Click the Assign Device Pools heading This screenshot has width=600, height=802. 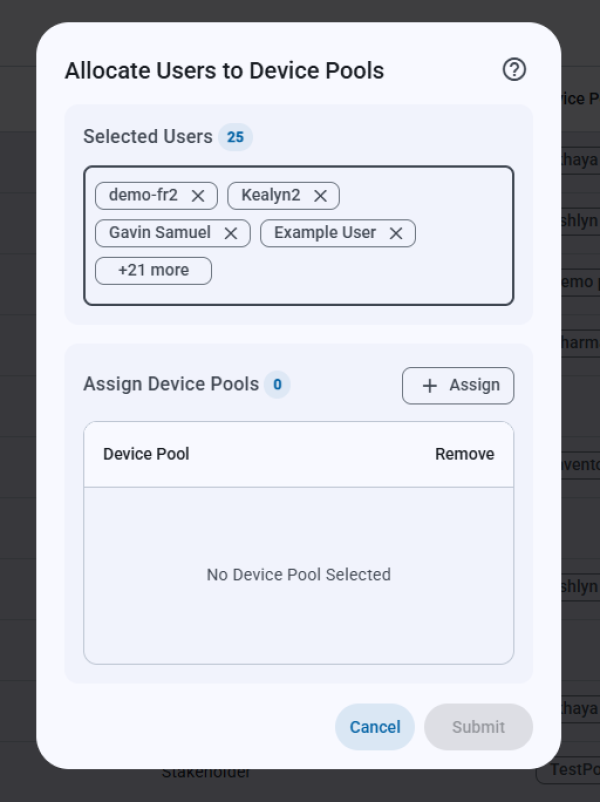[171, 384]
